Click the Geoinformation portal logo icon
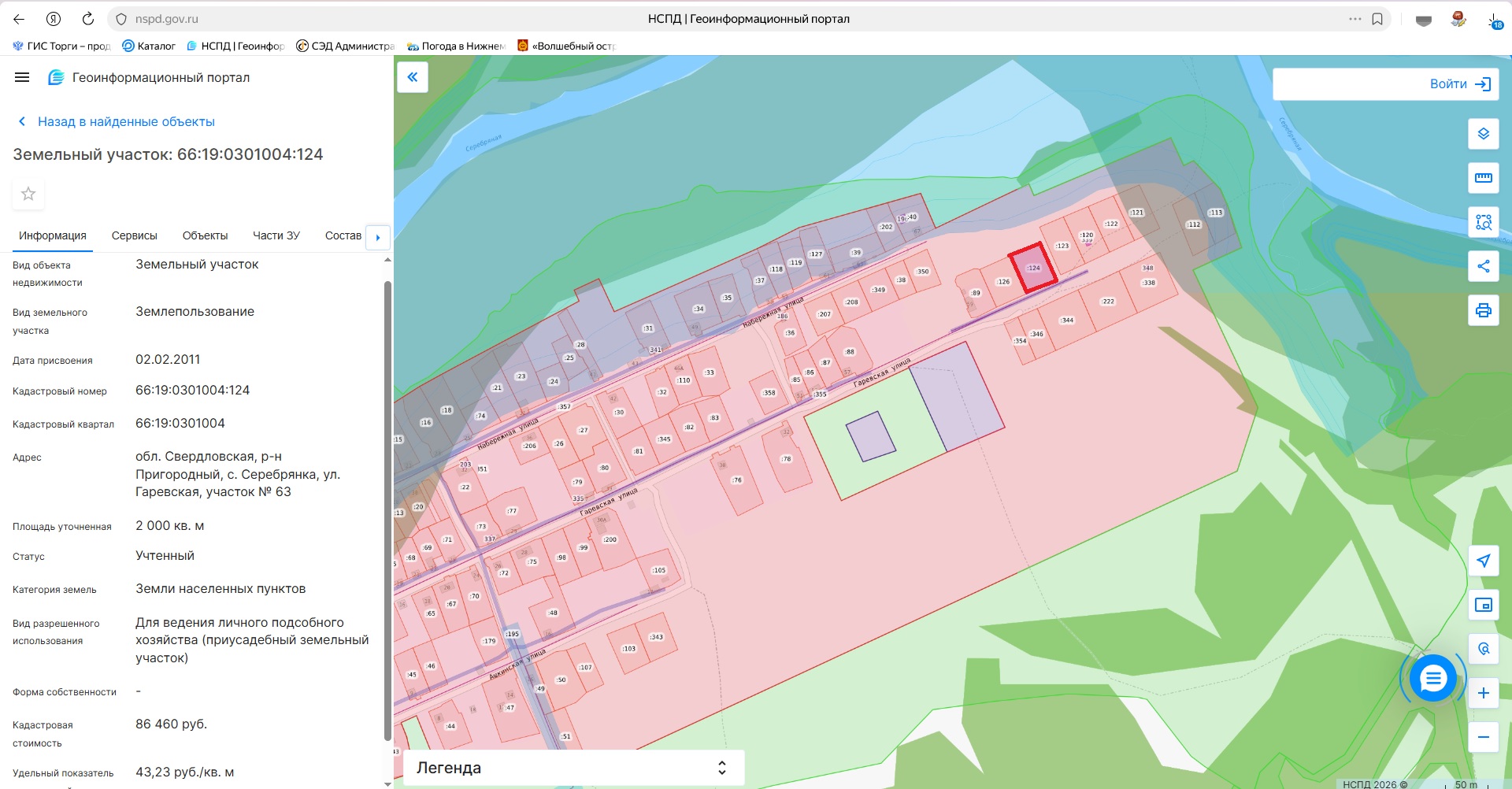The width and height of the screenshot is (1512, 789). 56,77
